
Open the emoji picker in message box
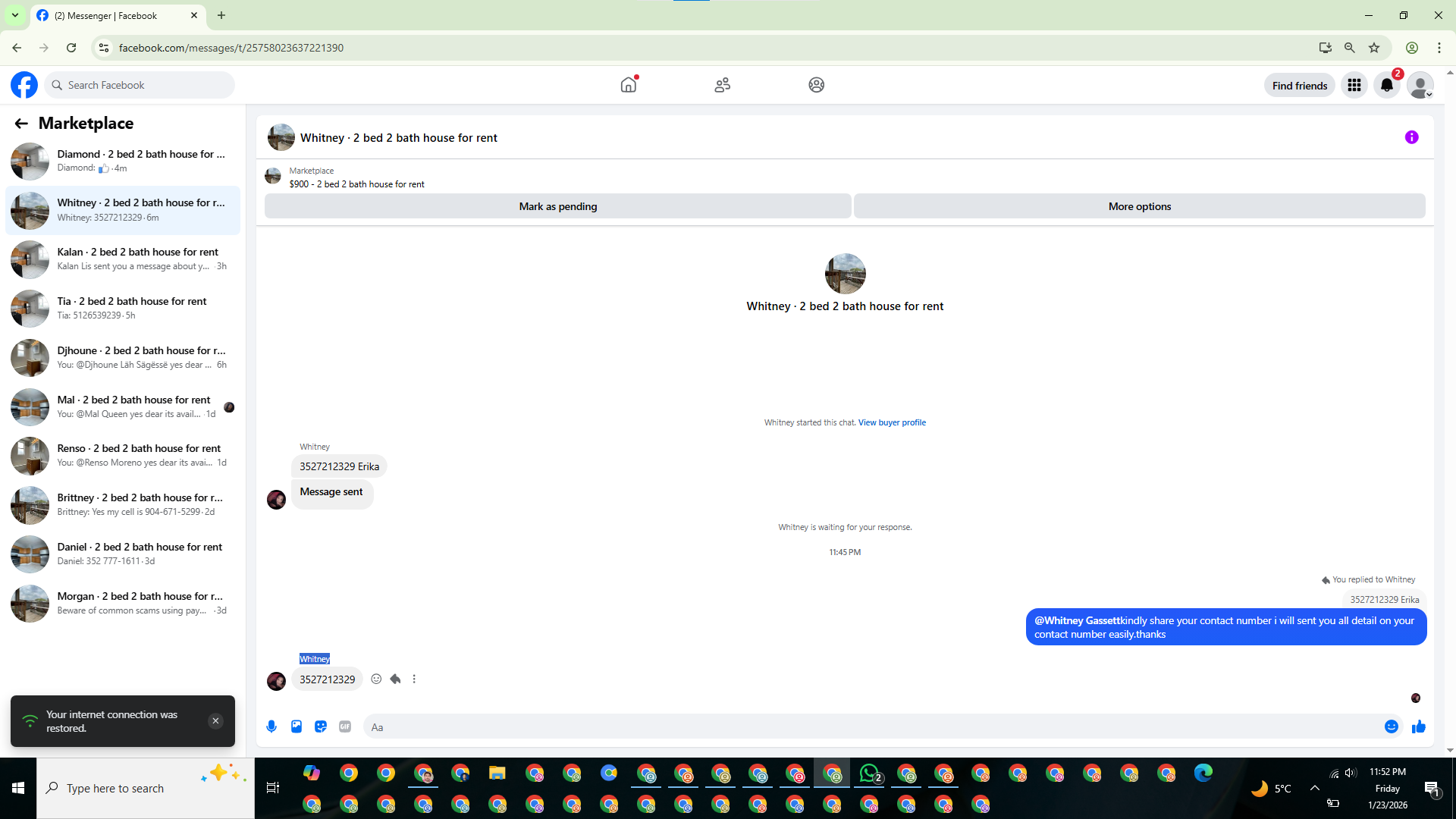click(x=1391, y=726)
